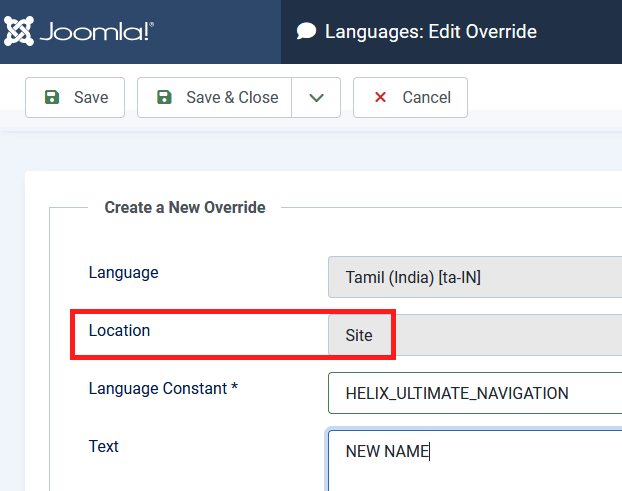
Task: Click the Languages: Edit Override heading
Action: click(x=430, y=32)
